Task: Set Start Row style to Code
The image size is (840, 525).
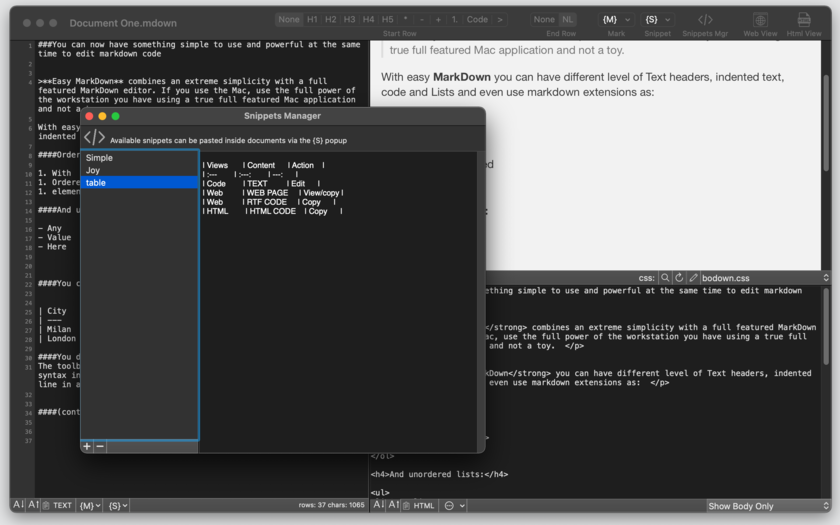Action: (x=477, y=19)
